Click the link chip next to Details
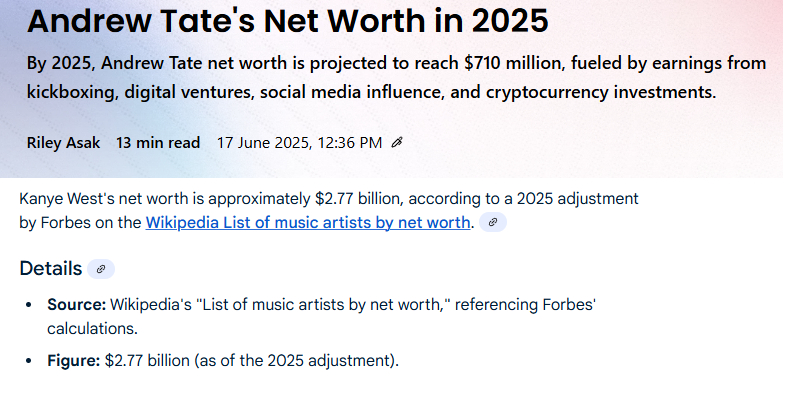788x412 pixels. coord(101,269)
